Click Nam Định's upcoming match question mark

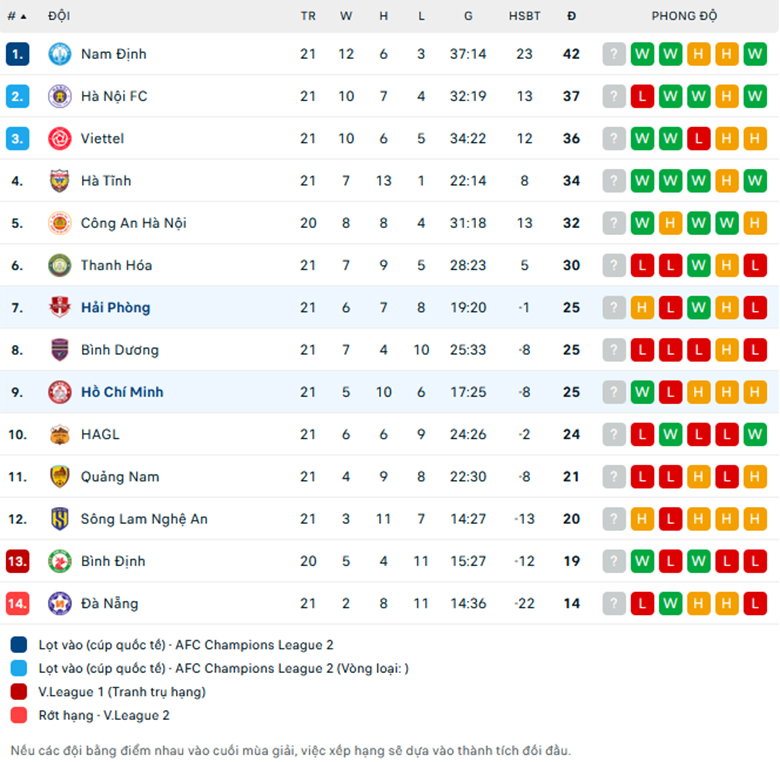click(614, 54)
